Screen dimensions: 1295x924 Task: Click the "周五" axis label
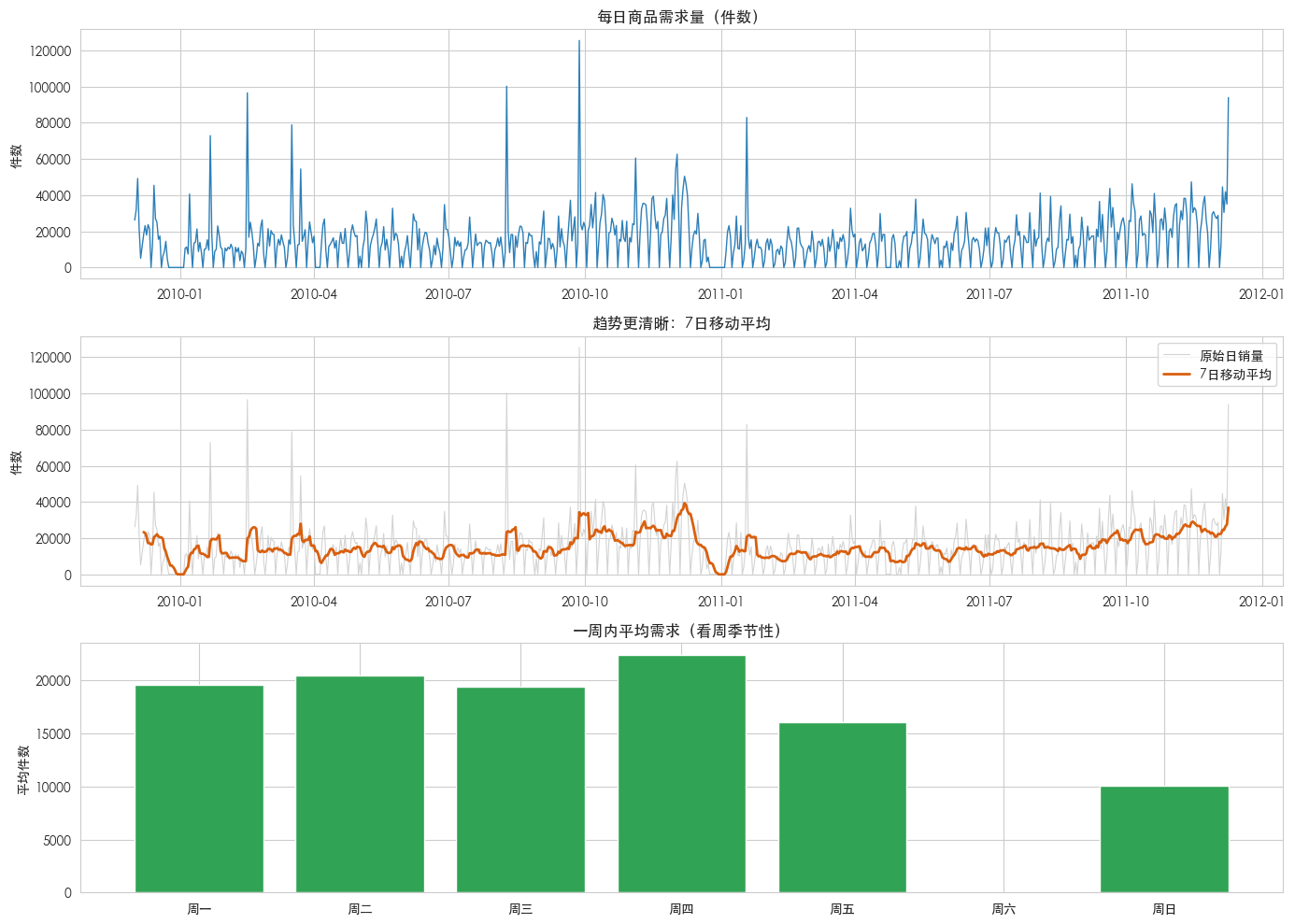tap(843, 909)
